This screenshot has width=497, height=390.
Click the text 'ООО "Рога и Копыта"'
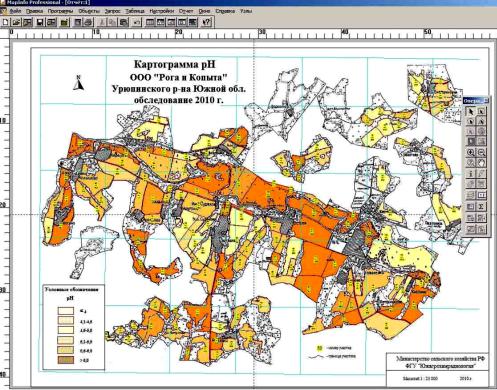(178, 77)
